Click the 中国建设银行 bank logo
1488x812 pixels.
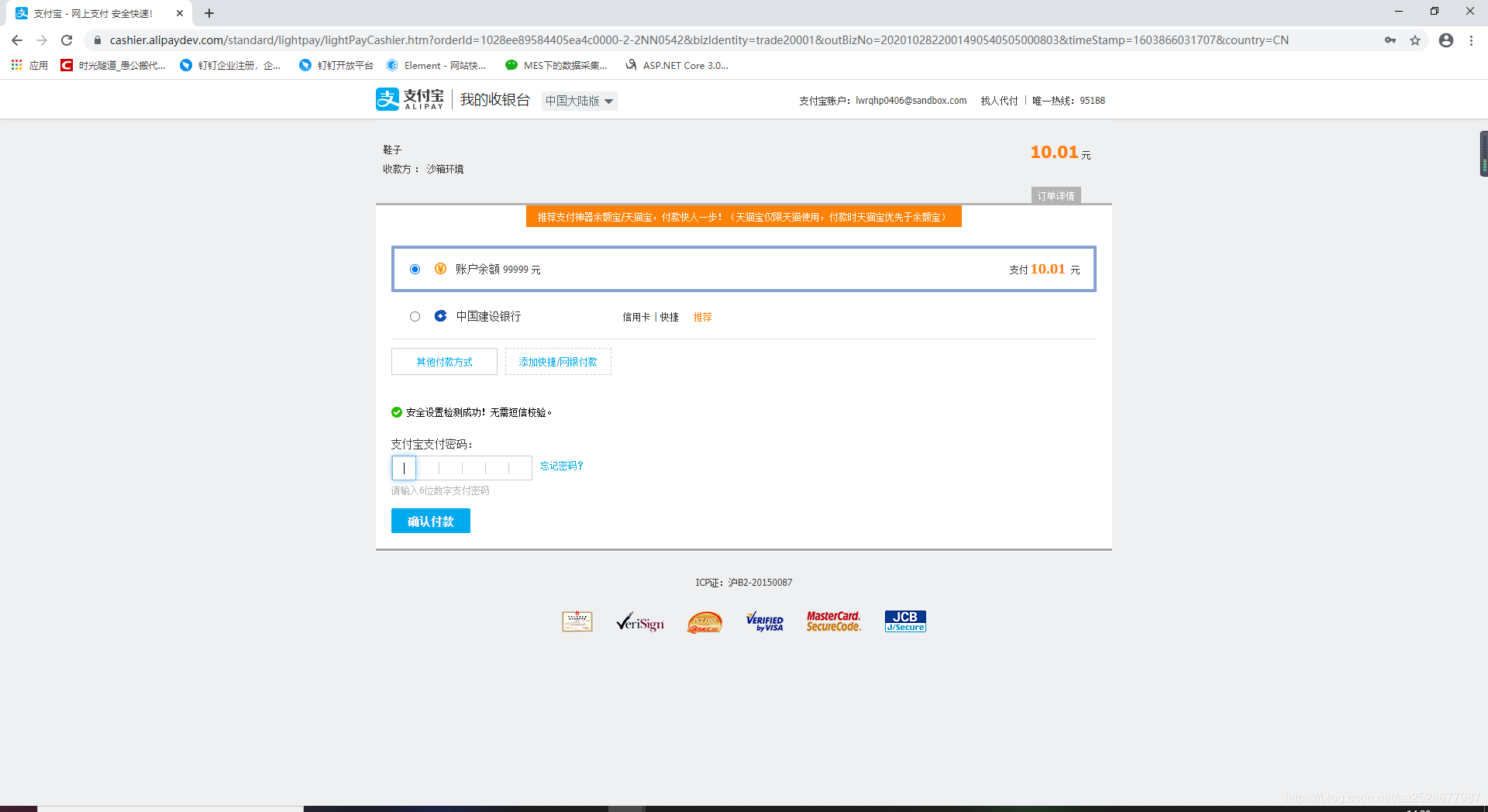coord(440,316)
